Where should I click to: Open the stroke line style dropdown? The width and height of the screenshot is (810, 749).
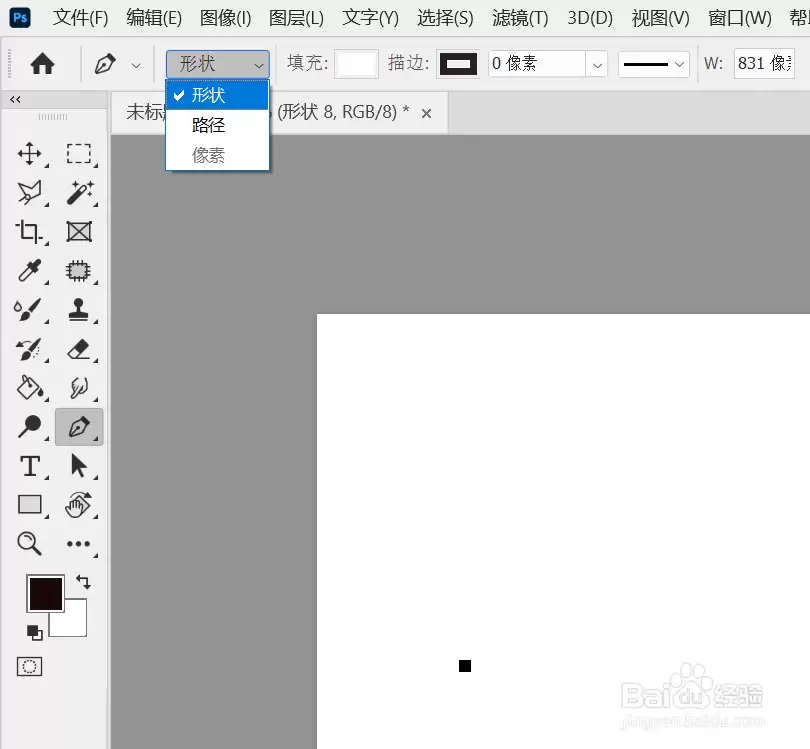point(653,64)
